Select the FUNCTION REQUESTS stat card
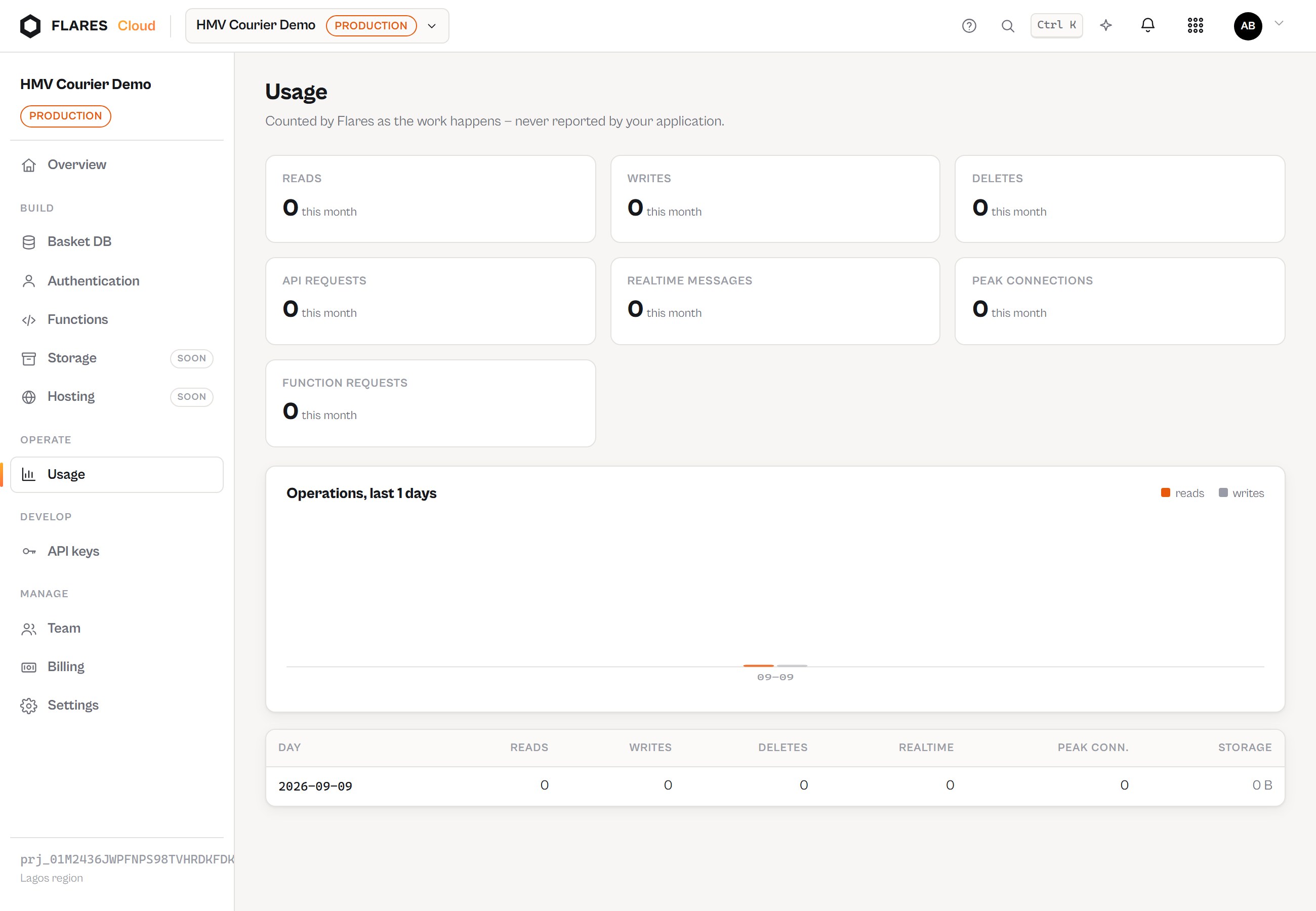This screenshot has width=1316, height=911. [430, 403]
